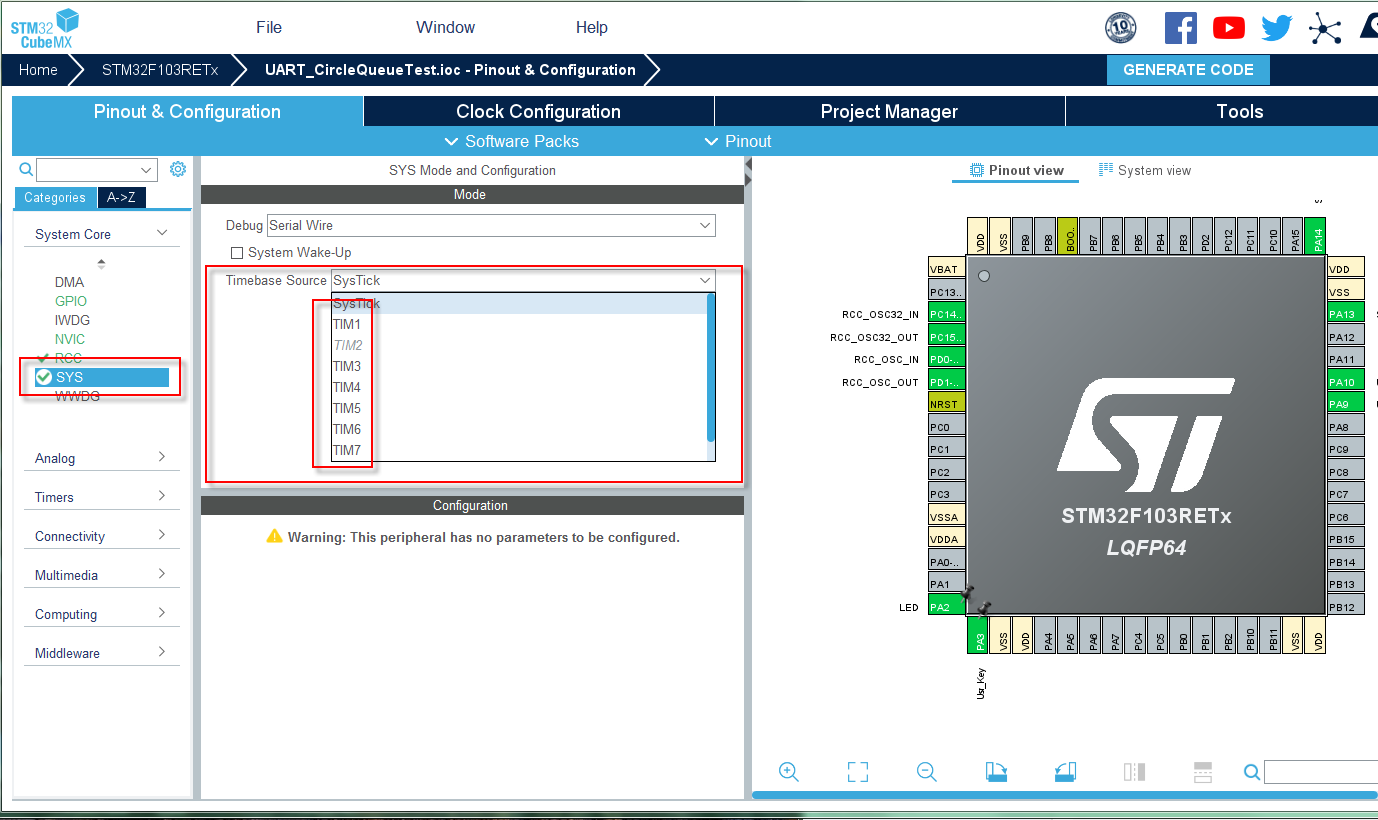The width and height of the screenshot is (1378, 820).
Task: Switch to the A->Z tab
Action: 122,197
